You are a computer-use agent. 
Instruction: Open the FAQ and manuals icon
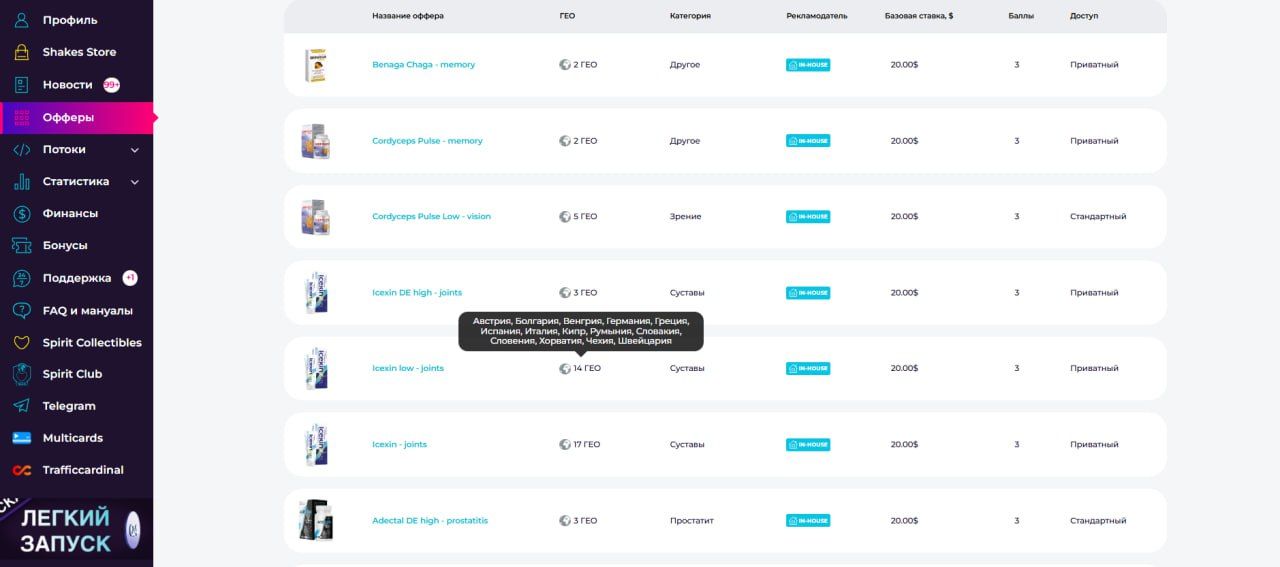[x=22, y=310]
